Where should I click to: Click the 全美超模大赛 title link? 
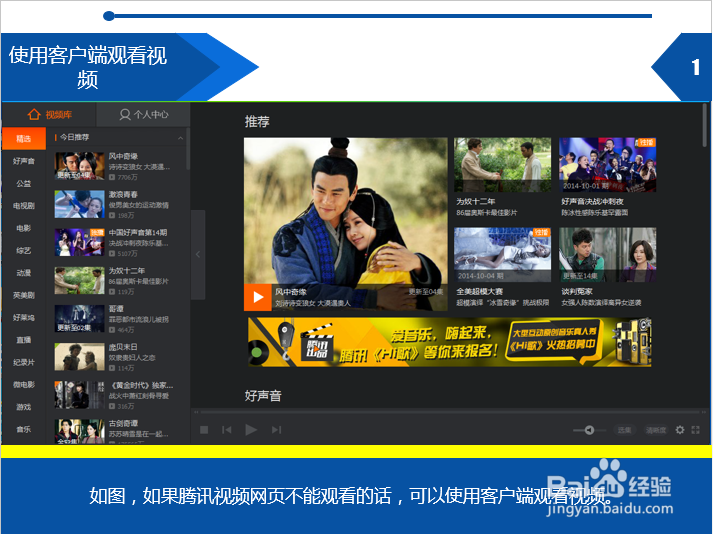click(x=479, y=292)
